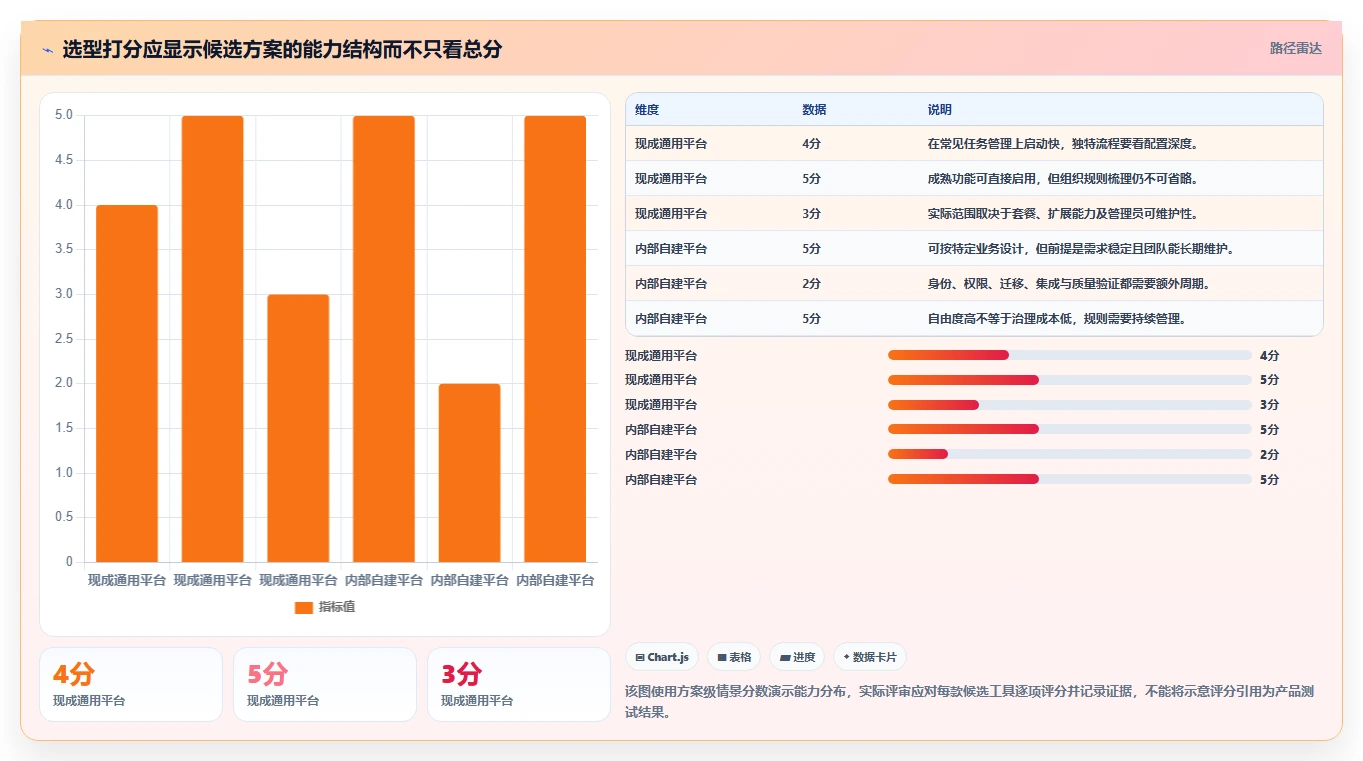Click the 4分 value at the progress bar end
1363x761 pixels.
(1269, 355)
